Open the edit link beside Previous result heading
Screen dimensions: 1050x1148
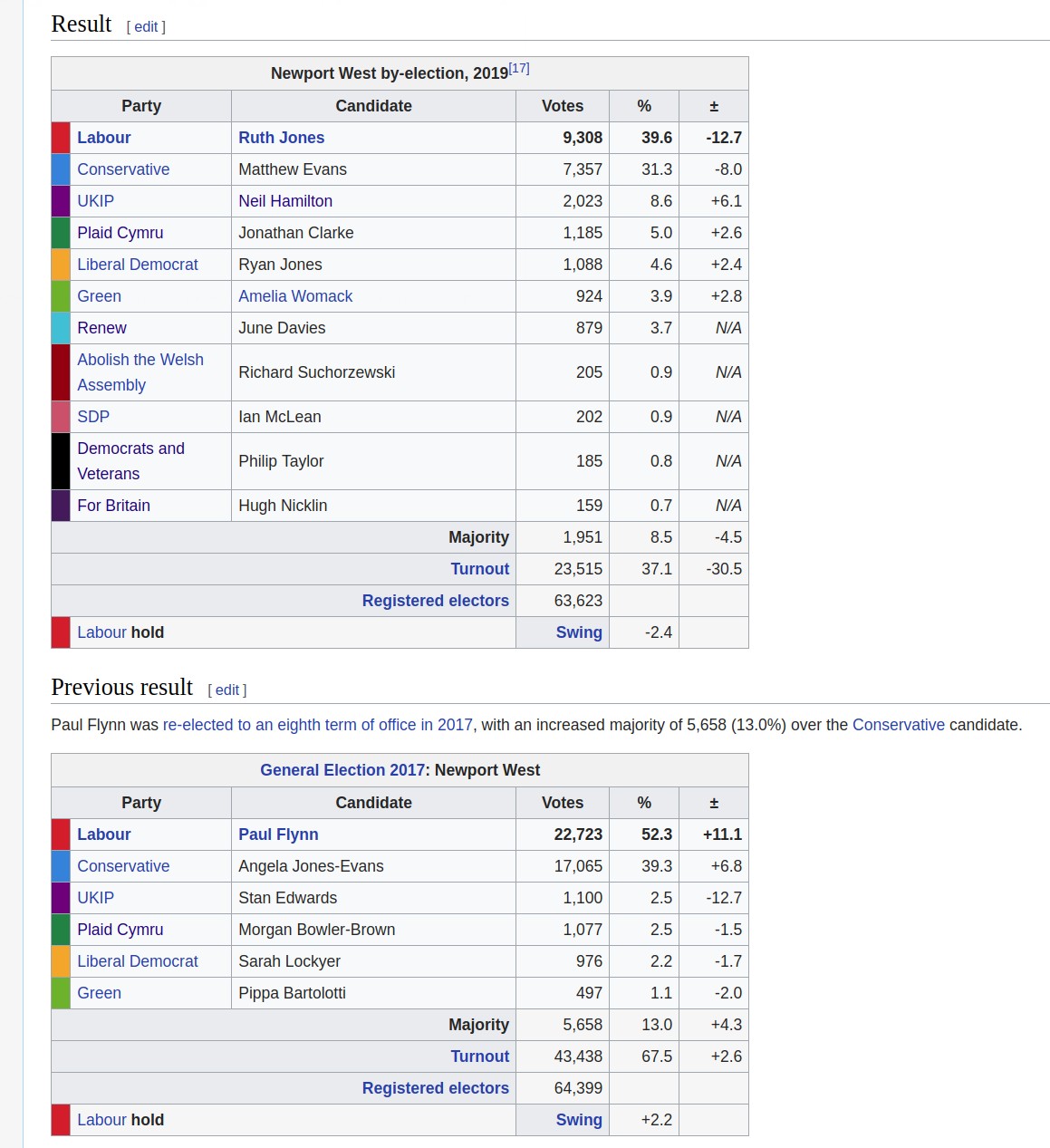[x=226, y=690]
